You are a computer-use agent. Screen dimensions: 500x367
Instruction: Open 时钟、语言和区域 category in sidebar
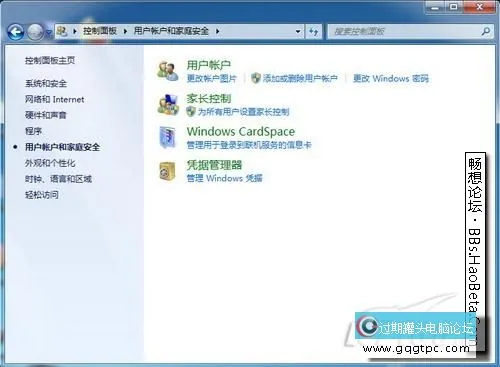click(58, 179)
